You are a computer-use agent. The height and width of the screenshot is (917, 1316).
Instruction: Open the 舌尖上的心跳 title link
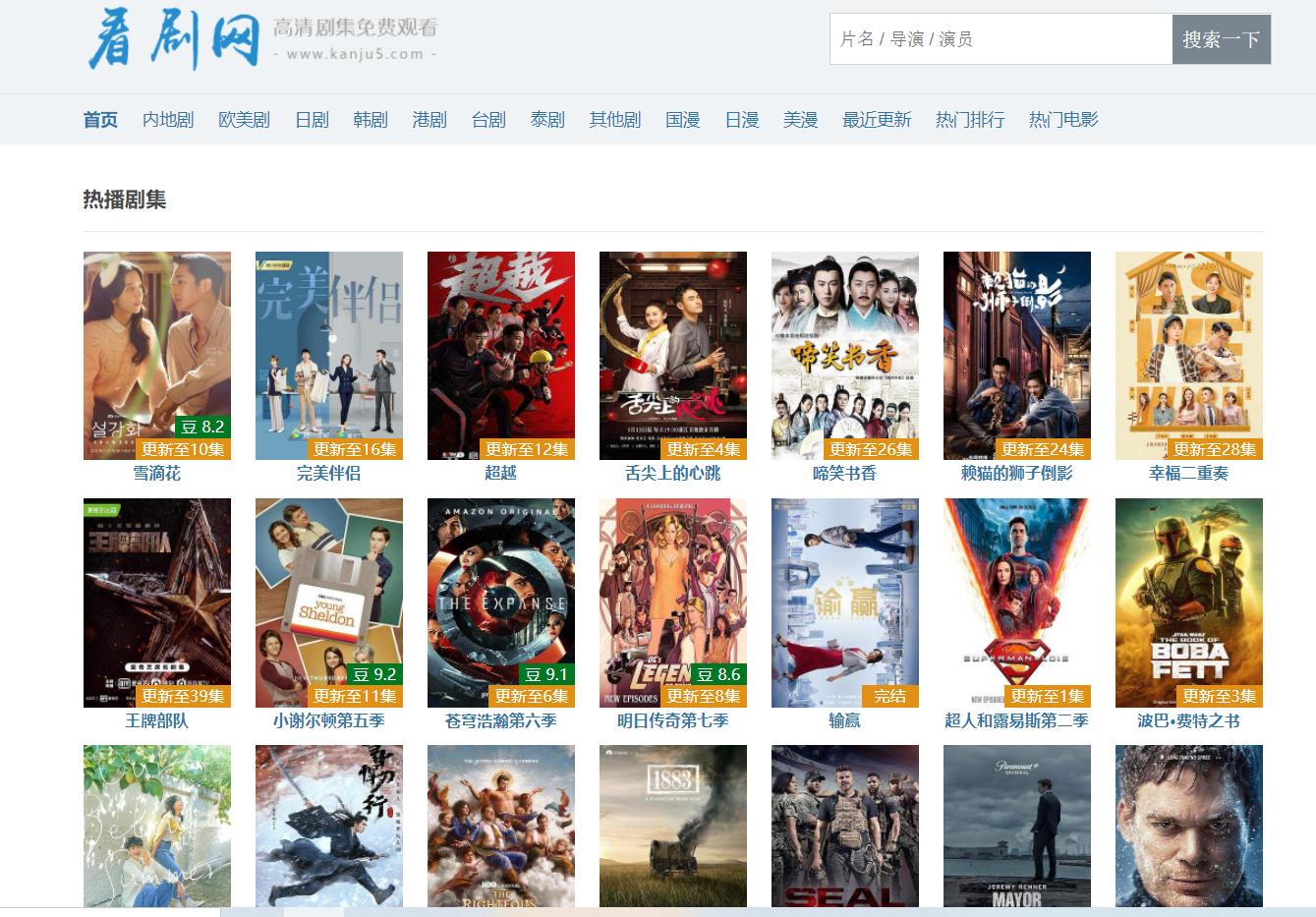coord(673,474)
